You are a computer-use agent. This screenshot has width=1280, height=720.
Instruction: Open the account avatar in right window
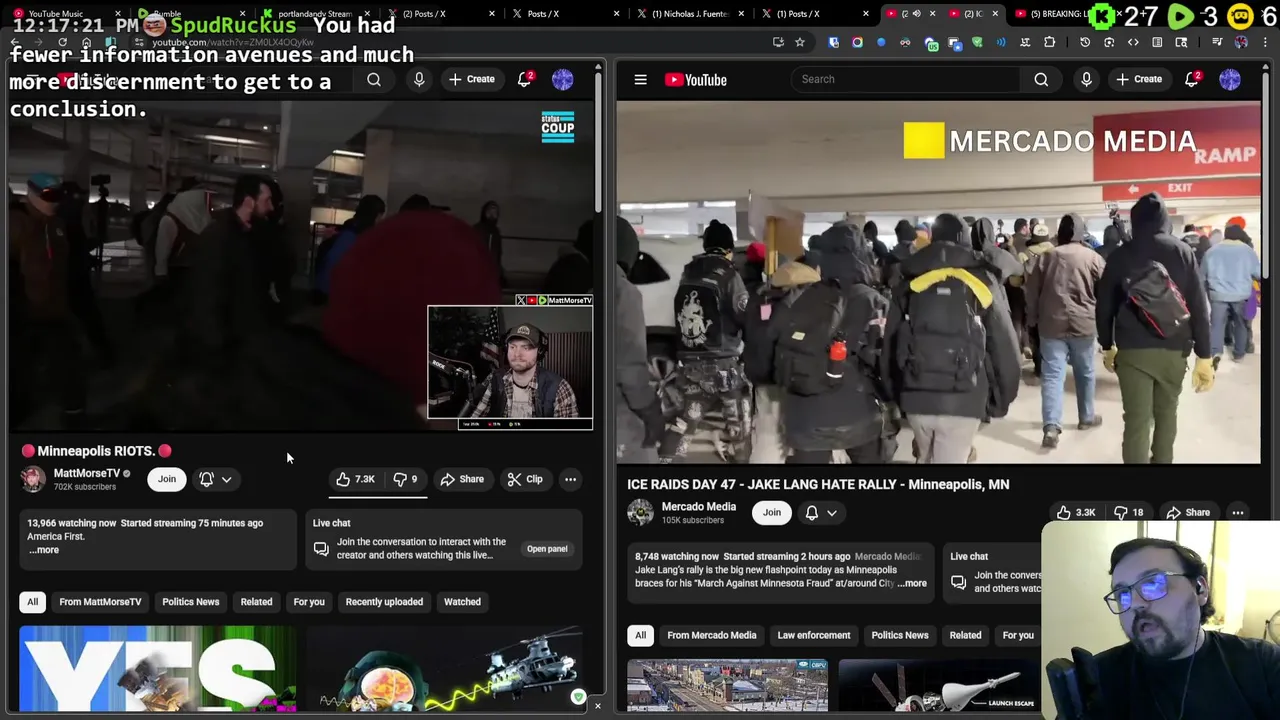click(1230, 79)
